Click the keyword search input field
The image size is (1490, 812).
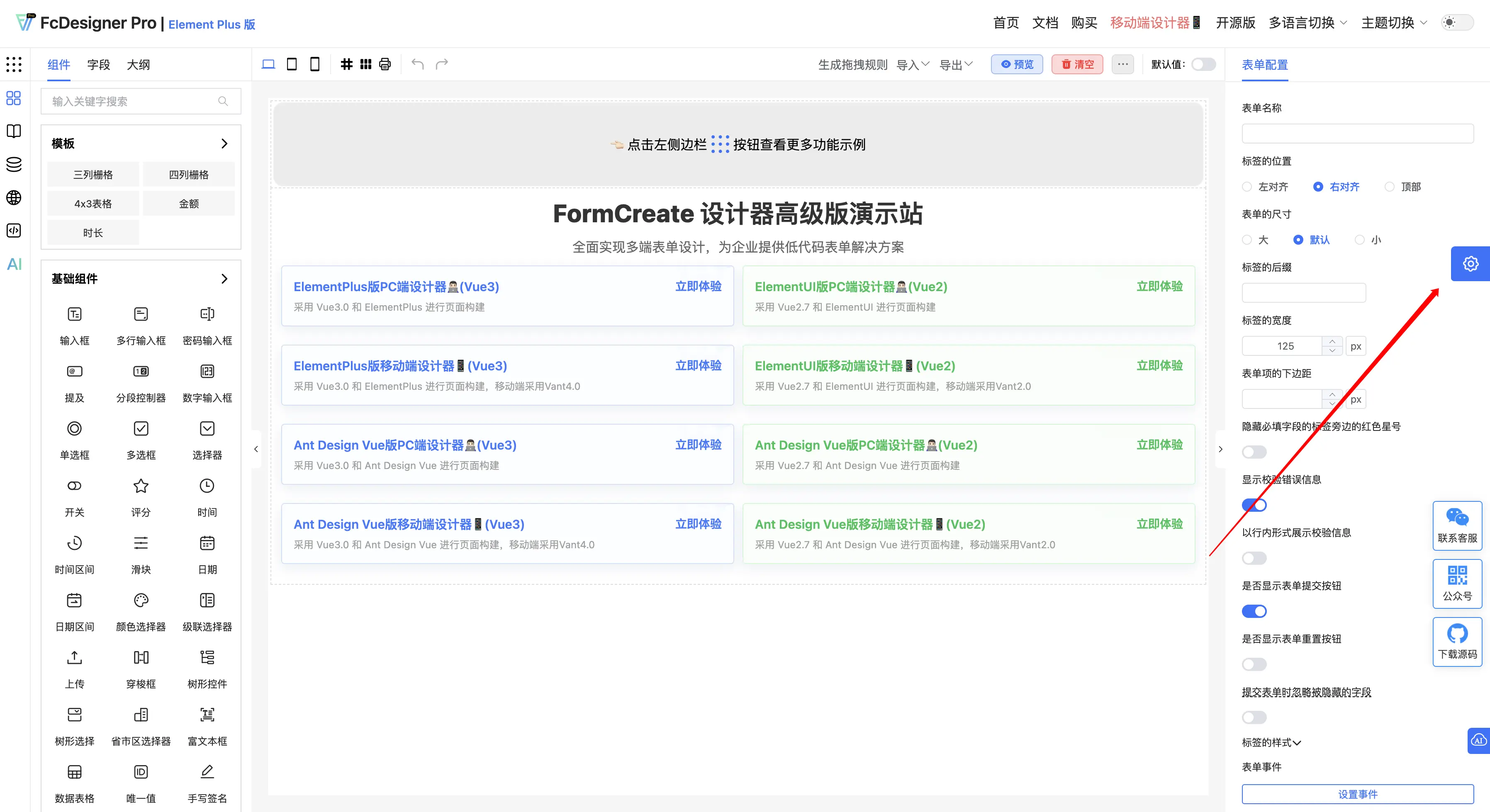pyautogui.click(x=133, y=101)
